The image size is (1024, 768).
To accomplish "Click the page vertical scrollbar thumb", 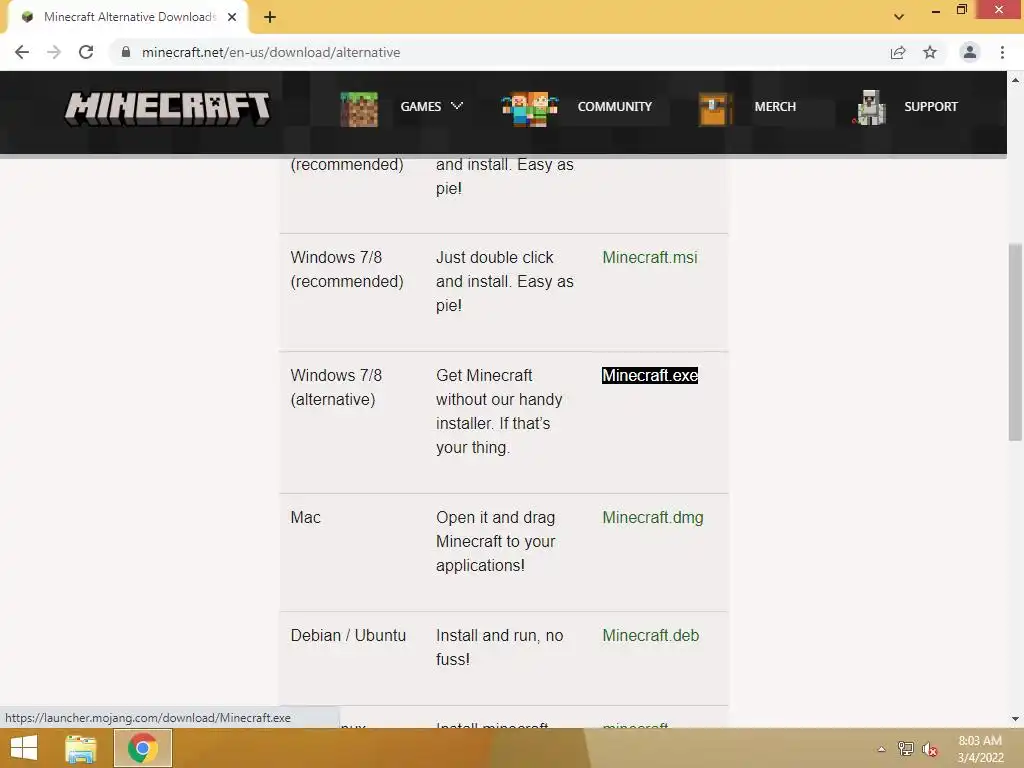I will click(1015, 342).
